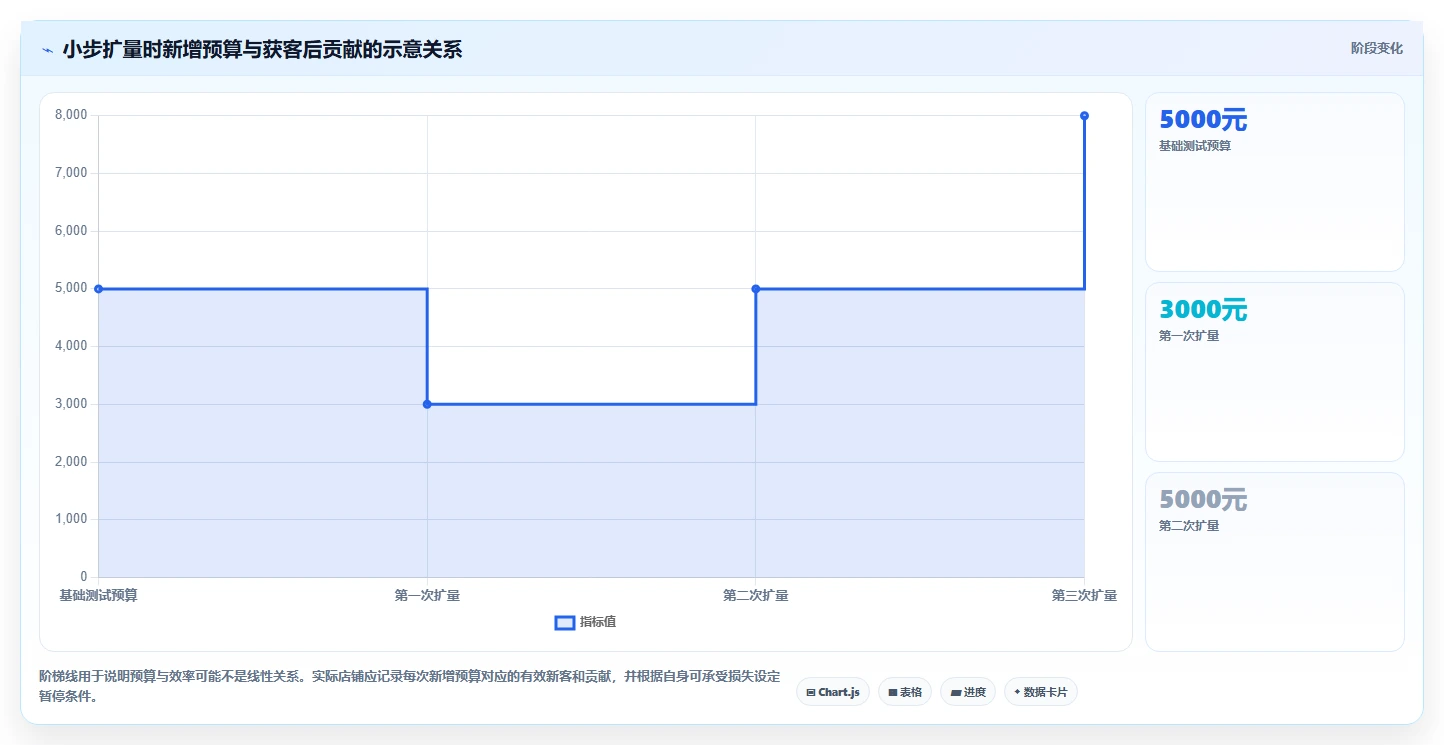The height and width of the screenshot is (745, 1444).
Task: Click the 第一次扩量 card caption
Action: pyautogui.click(x=1189, y=336)
